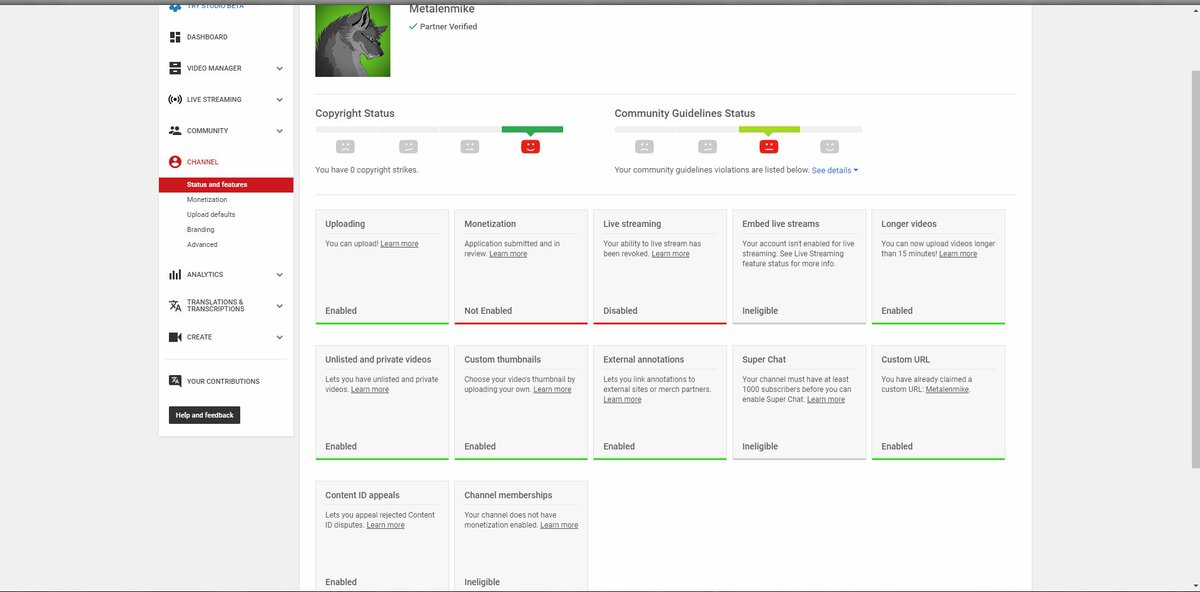Go to Dashboard in sidebar
Image resolution: width=1200 pixels, height=592 pixels.
click(207, 37)
